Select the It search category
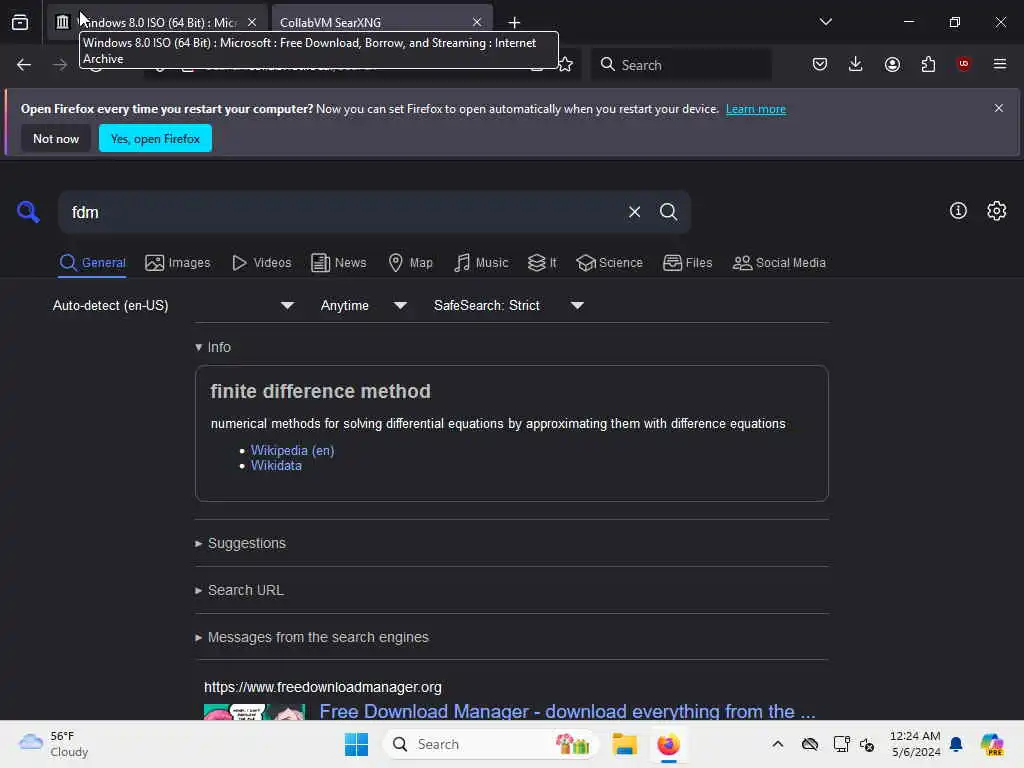The height and width of the screenshot is (768, 1024). 542,263
